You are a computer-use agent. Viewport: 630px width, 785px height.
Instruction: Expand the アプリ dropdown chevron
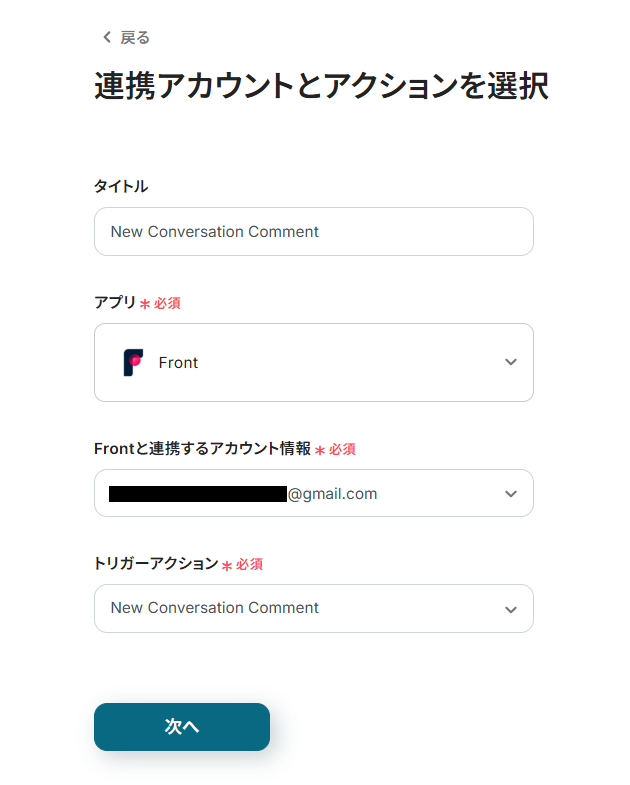[510, 362]
